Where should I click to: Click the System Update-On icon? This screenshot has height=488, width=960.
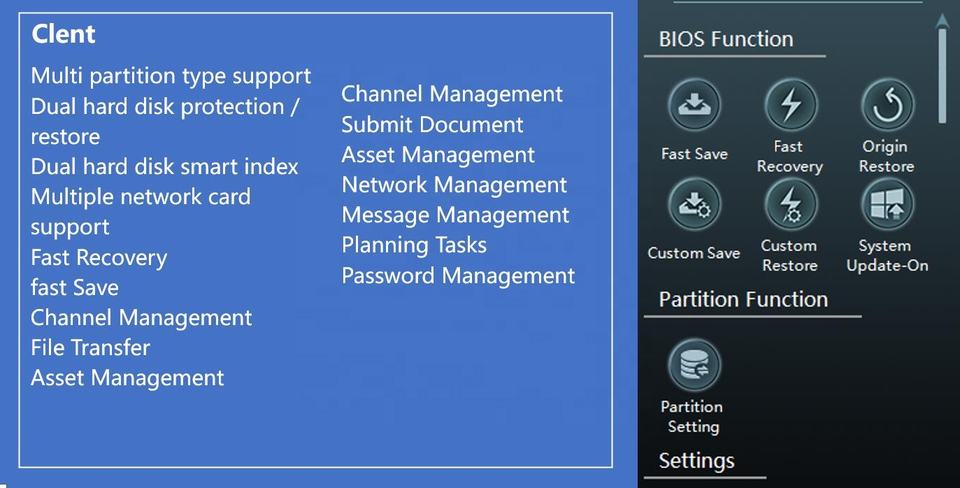(887, 205)
